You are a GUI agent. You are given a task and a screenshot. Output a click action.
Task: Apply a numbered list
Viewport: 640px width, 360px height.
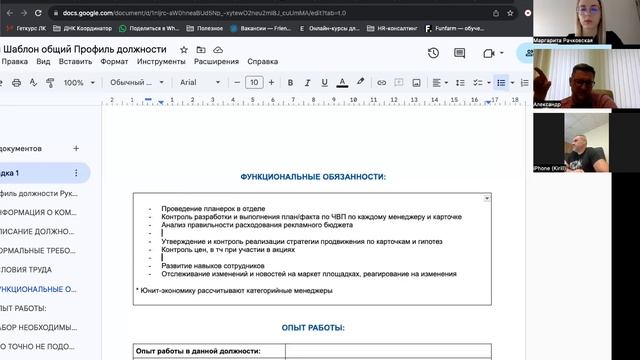coord(524,83)
